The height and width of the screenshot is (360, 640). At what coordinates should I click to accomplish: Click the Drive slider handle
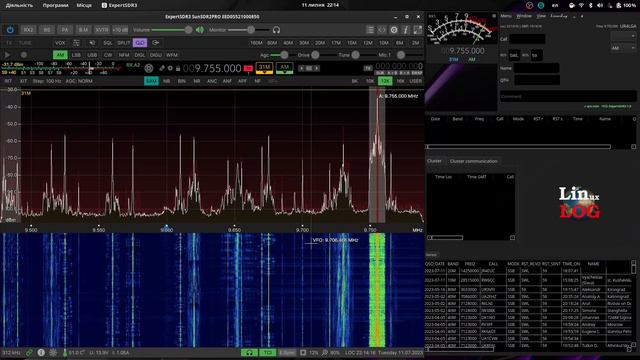coord(315,55)
